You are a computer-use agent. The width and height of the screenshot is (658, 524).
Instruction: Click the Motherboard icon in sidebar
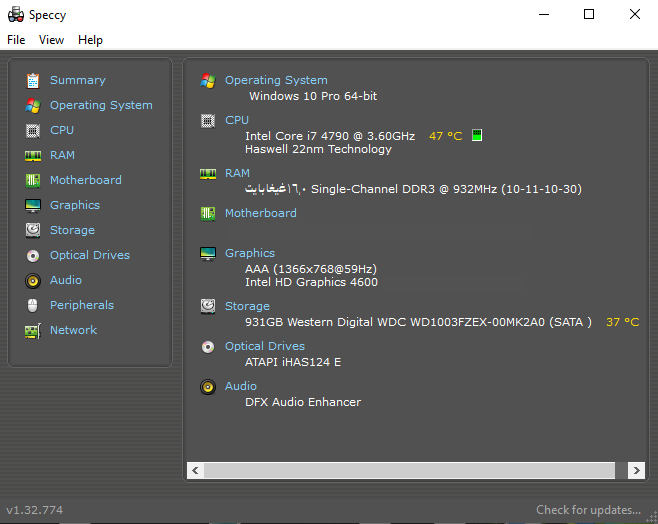tap(33, 181)
